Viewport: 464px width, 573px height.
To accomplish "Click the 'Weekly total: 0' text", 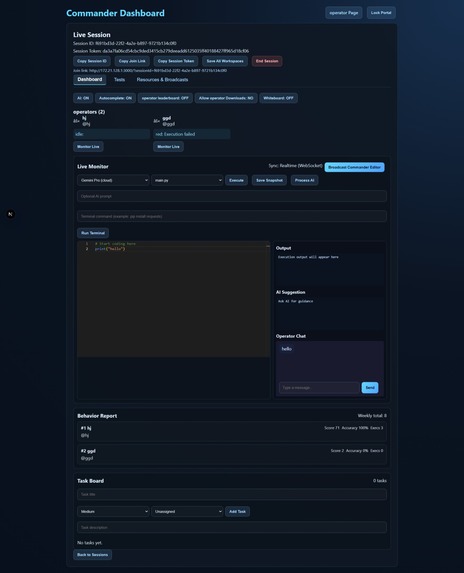I will tap(372, 415).
